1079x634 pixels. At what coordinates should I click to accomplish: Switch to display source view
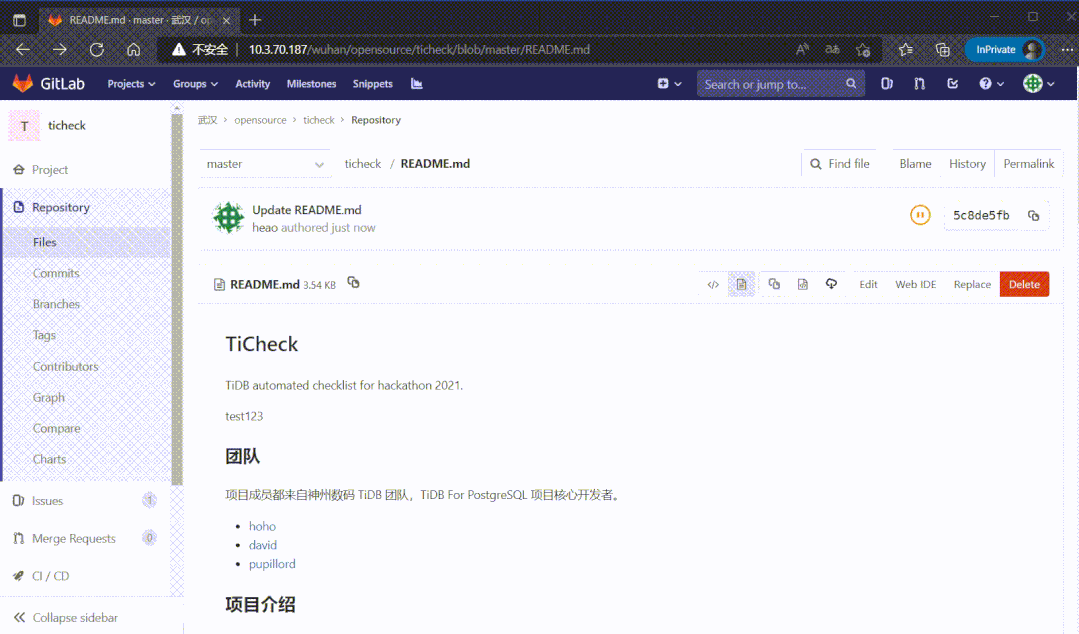(713, 284)
